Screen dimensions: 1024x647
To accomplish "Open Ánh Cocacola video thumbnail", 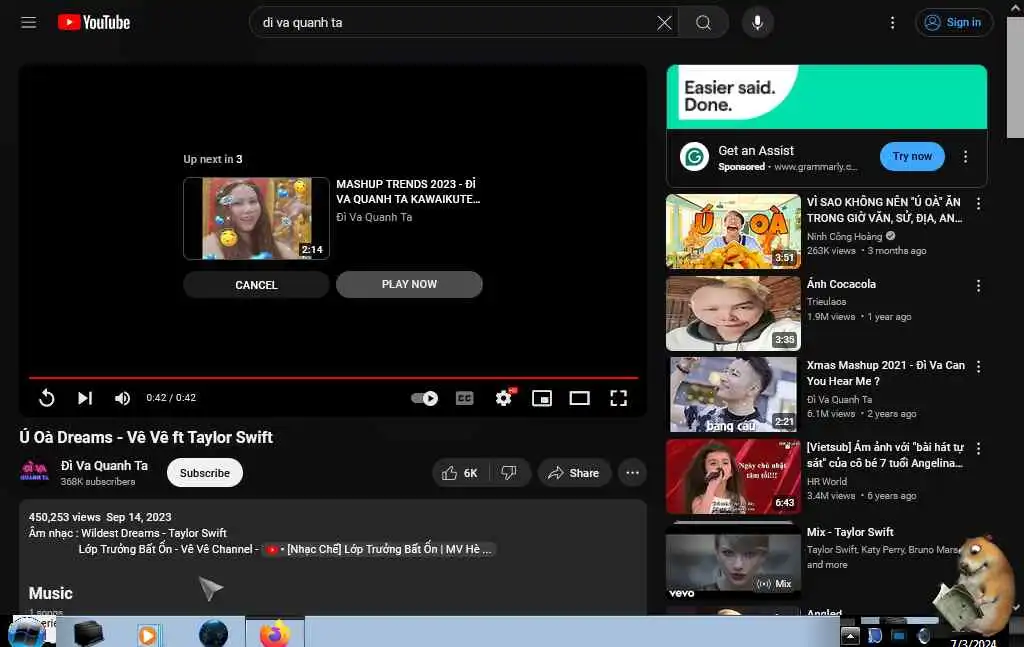I will pyautogui.click(x=733, y=313).
